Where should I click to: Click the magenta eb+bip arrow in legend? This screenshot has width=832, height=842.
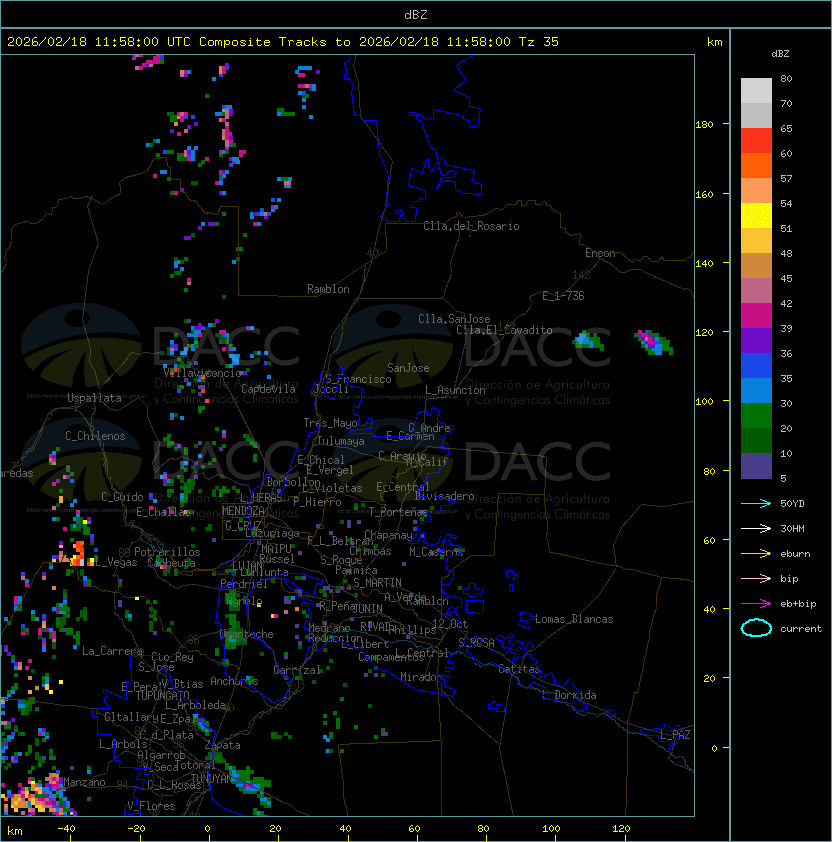tap(756, 604)
